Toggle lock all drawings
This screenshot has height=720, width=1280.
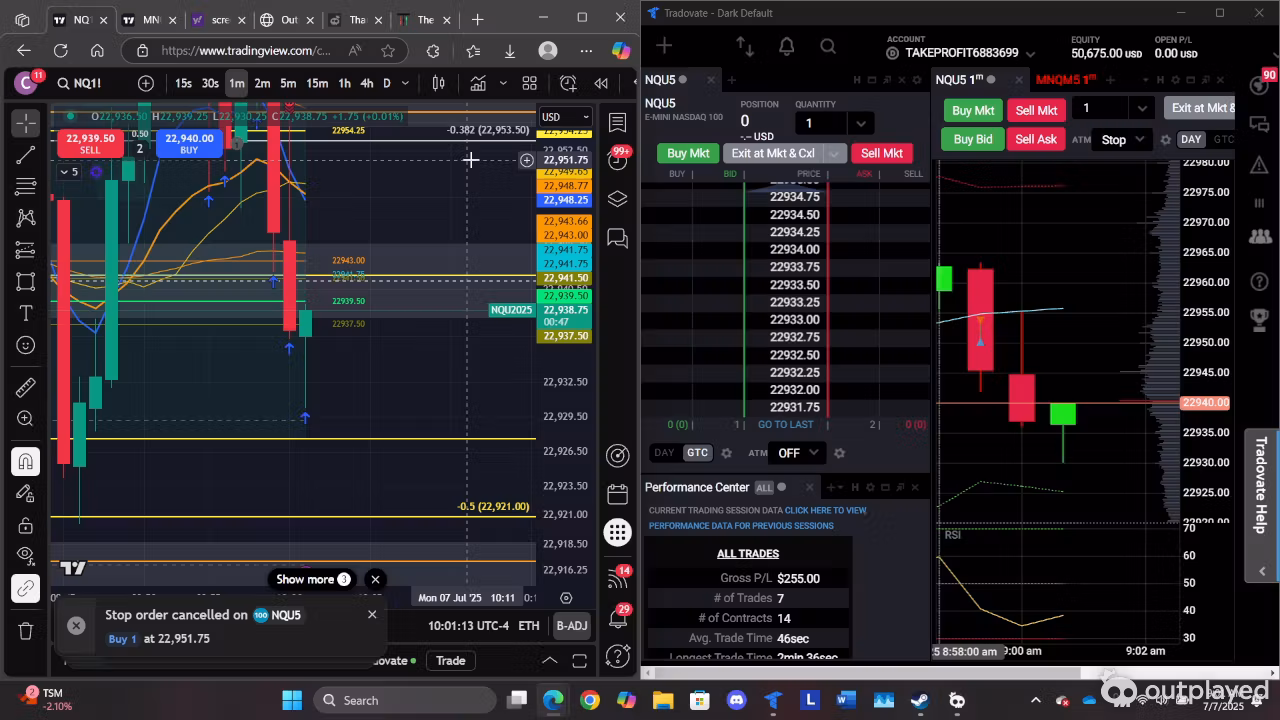coord(26,525)
